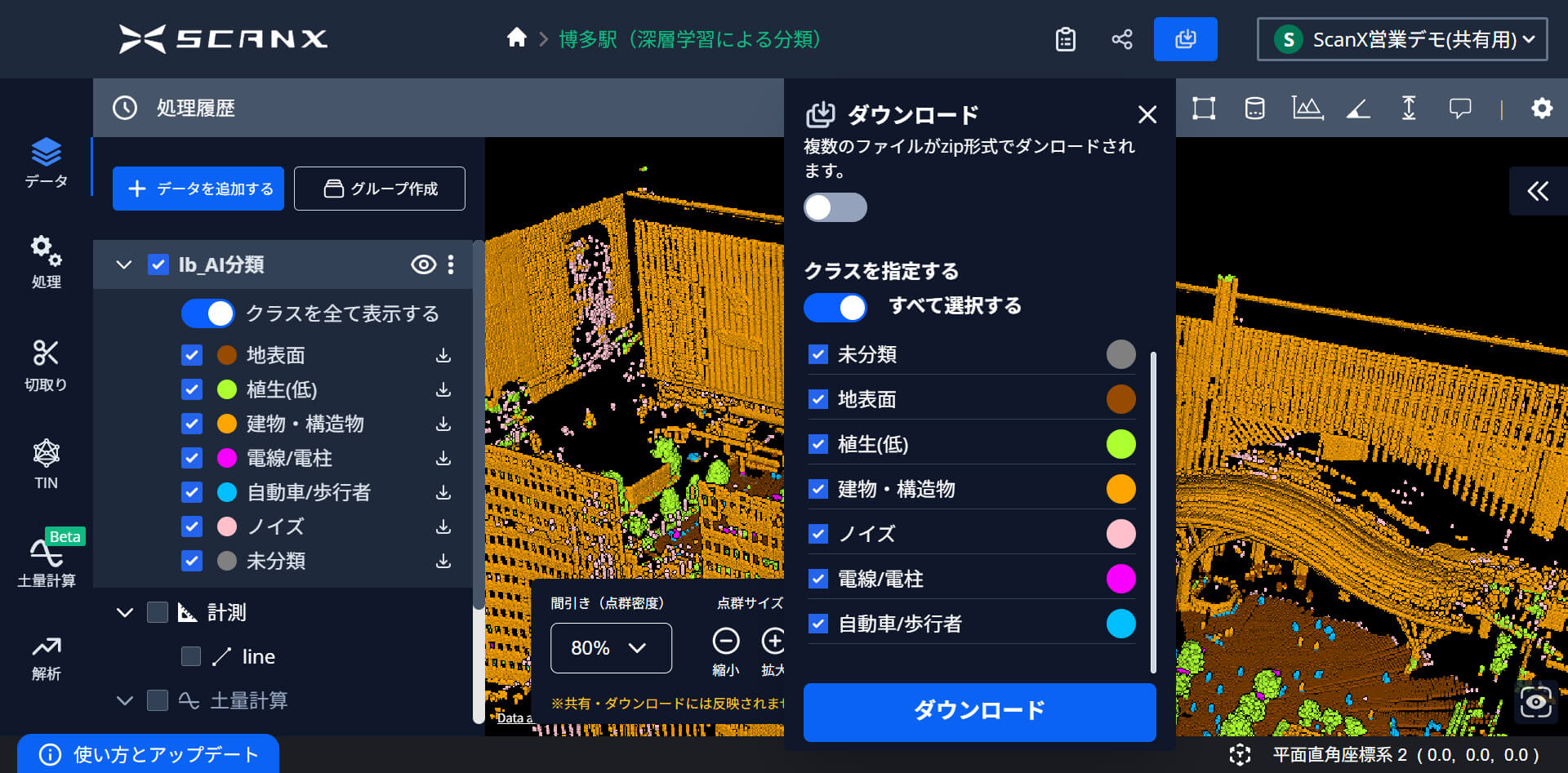Click the blue ダウンロード button
The width and height of the screenshot is (1568, 773).
tap(979, 711)
